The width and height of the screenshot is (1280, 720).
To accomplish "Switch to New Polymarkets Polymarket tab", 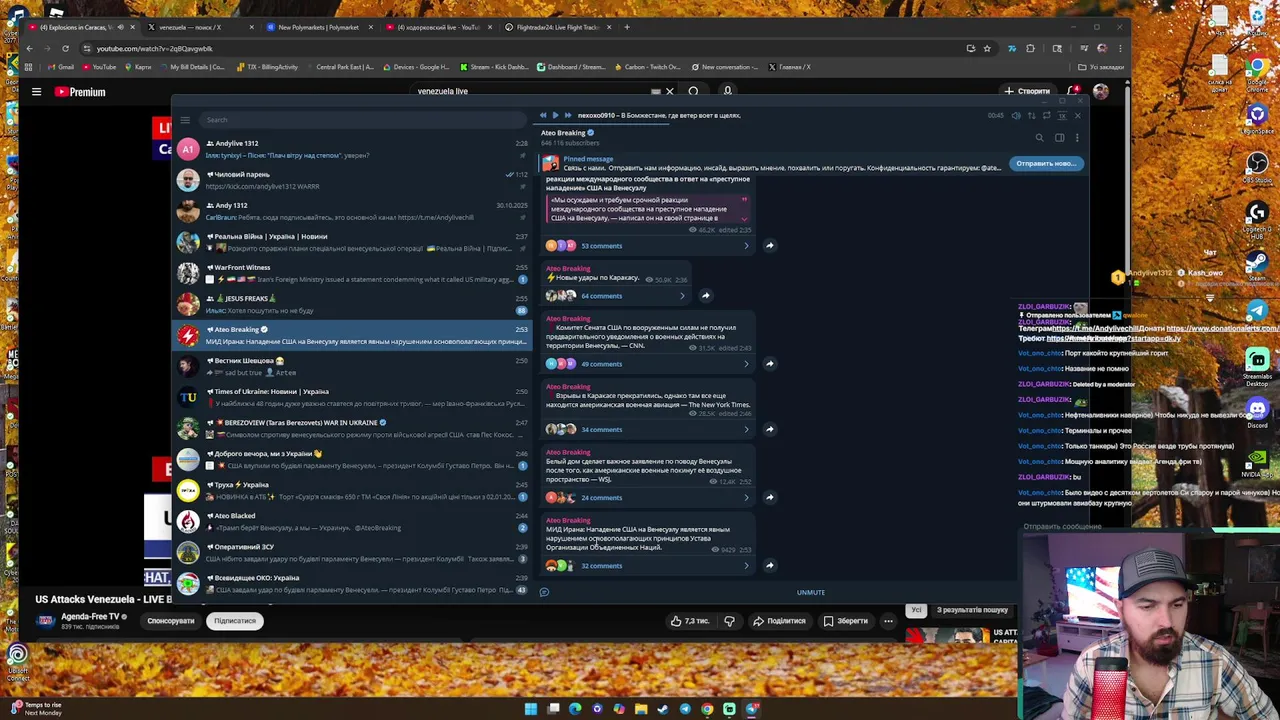I will pyautogui.click(x=318, y=27).
